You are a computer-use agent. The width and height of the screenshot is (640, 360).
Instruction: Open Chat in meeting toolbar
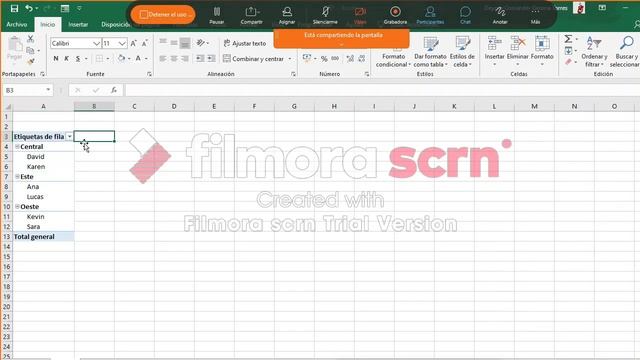tap(465, 15)
